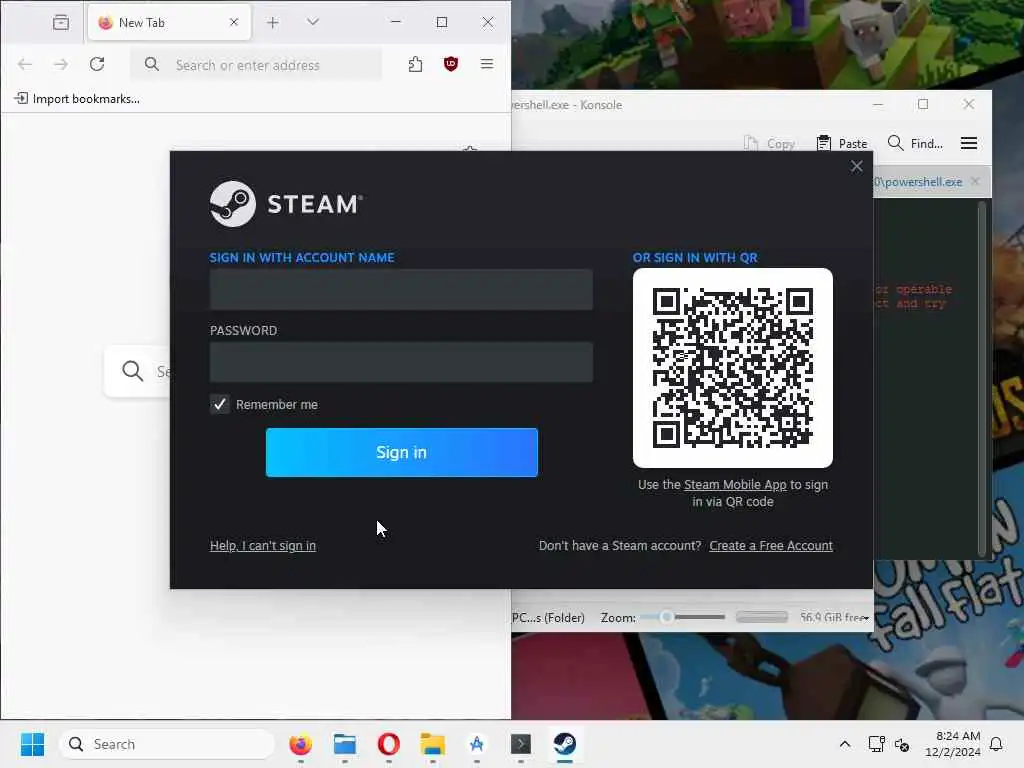
Task: Click the blue Sign in button
Action: tap(402, 453)
